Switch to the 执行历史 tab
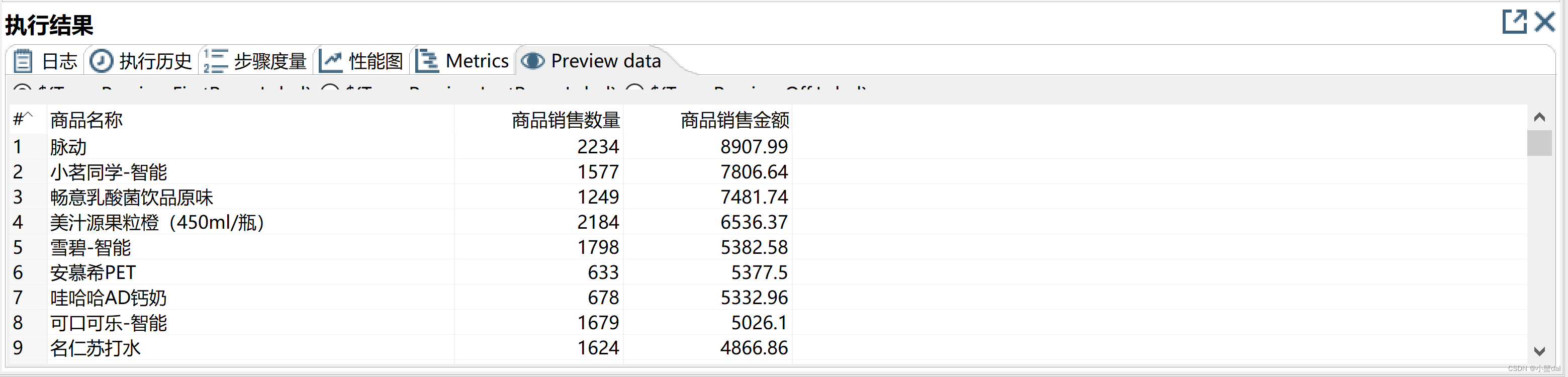The width and height of the screenshot is (1568, 377). (141, 61)
